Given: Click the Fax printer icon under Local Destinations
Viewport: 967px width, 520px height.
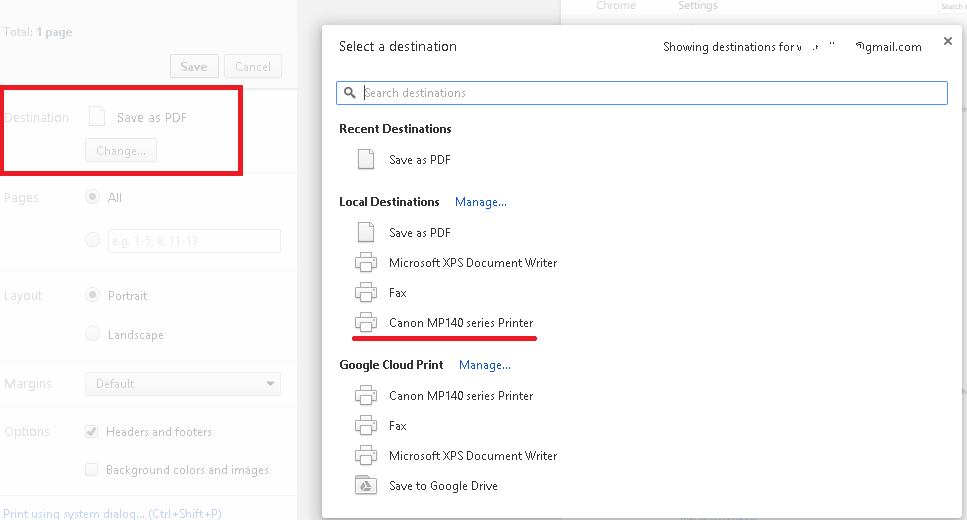Looking at the screenshot, I should [366, 293].
